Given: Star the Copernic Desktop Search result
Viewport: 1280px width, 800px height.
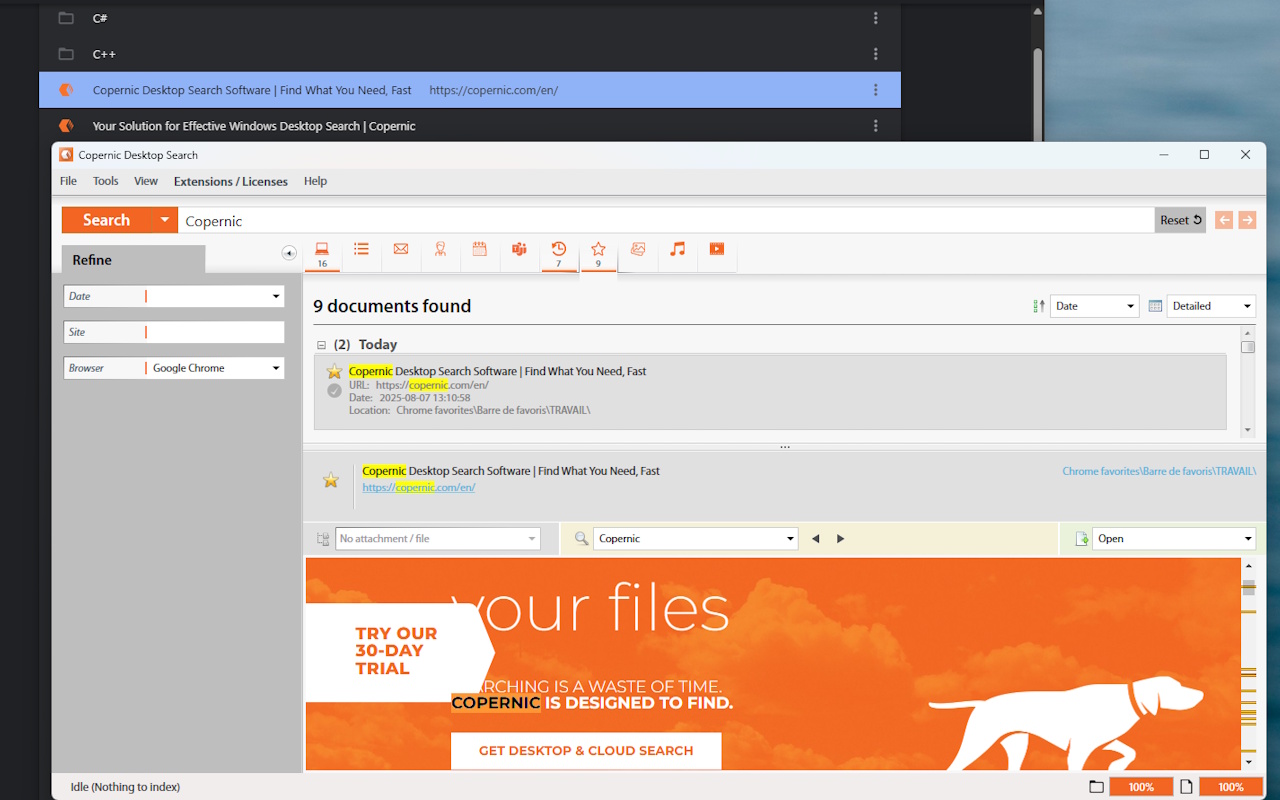Looking at the screenshot, I should point(334,371).
